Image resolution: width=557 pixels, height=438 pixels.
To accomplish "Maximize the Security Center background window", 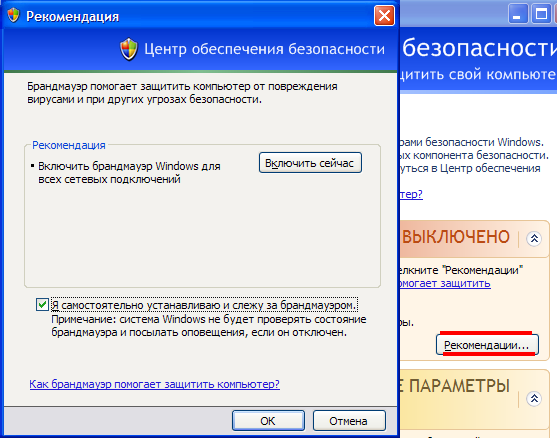I will [541, 14].
